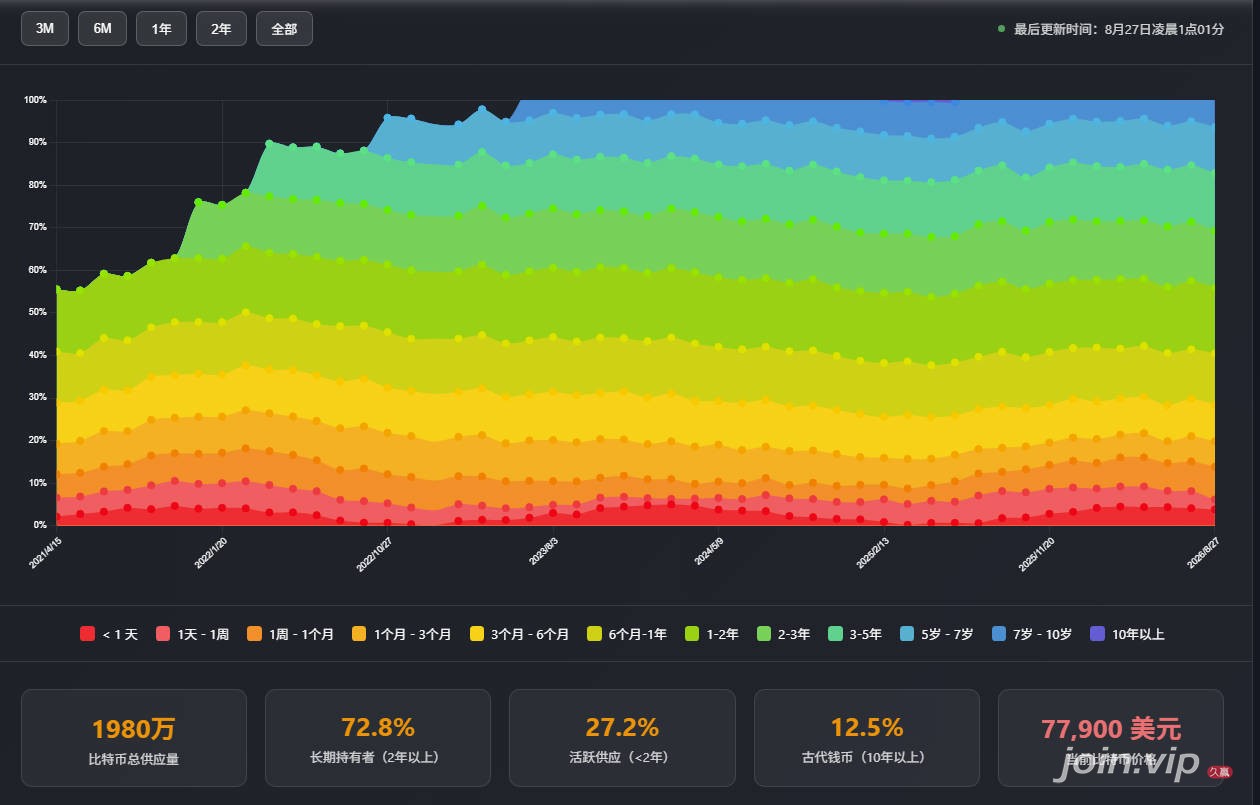Click the '1天 - 1周' legend label
1260x805 pixels.
tap(203, 634)
